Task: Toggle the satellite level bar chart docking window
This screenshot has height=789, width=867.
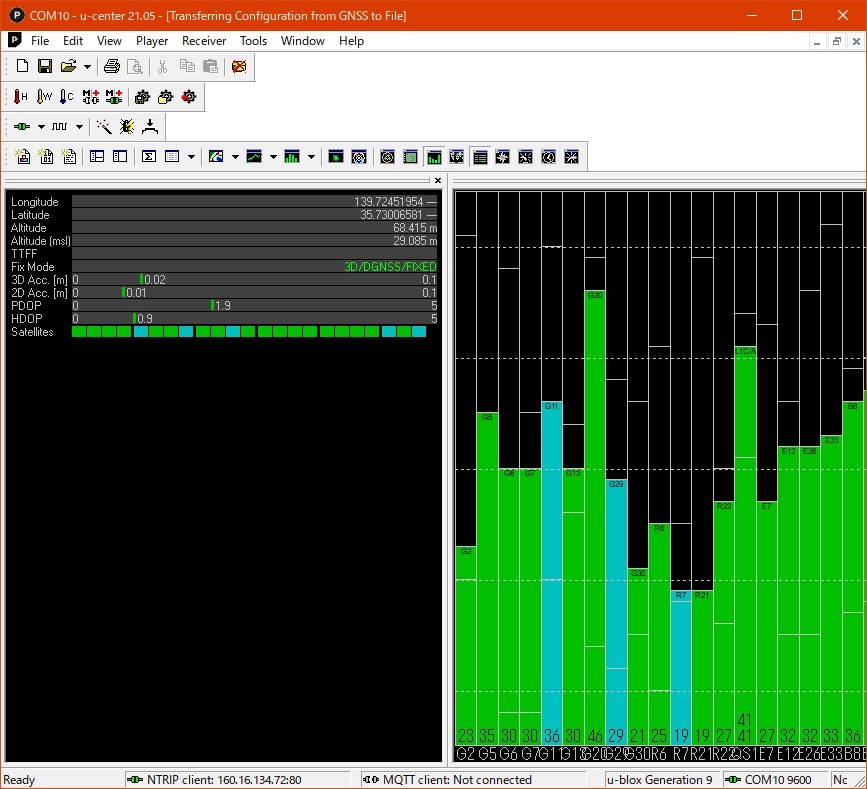Action: 434,157
